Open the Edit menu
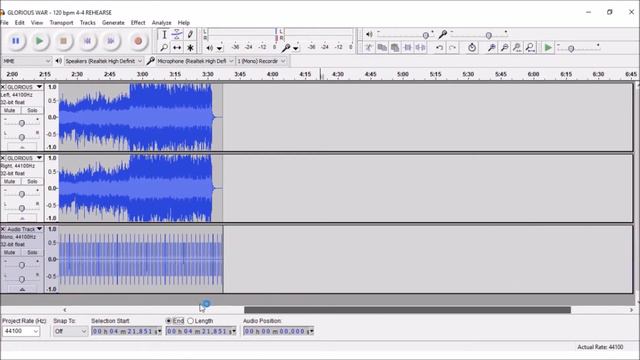Viewport: 640px width, 360px height. (20, 22)
